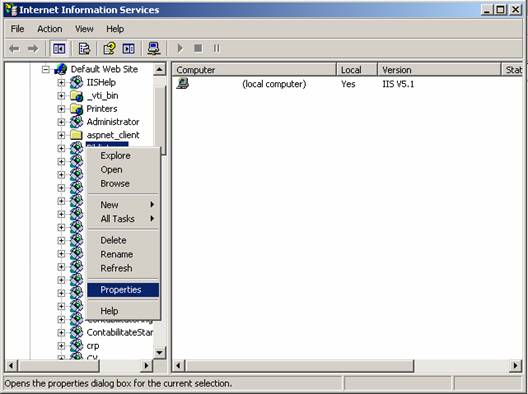The height and width of the screenshot is (394, 528).
Task: Open the Action menu
Action: click(50, 29)
